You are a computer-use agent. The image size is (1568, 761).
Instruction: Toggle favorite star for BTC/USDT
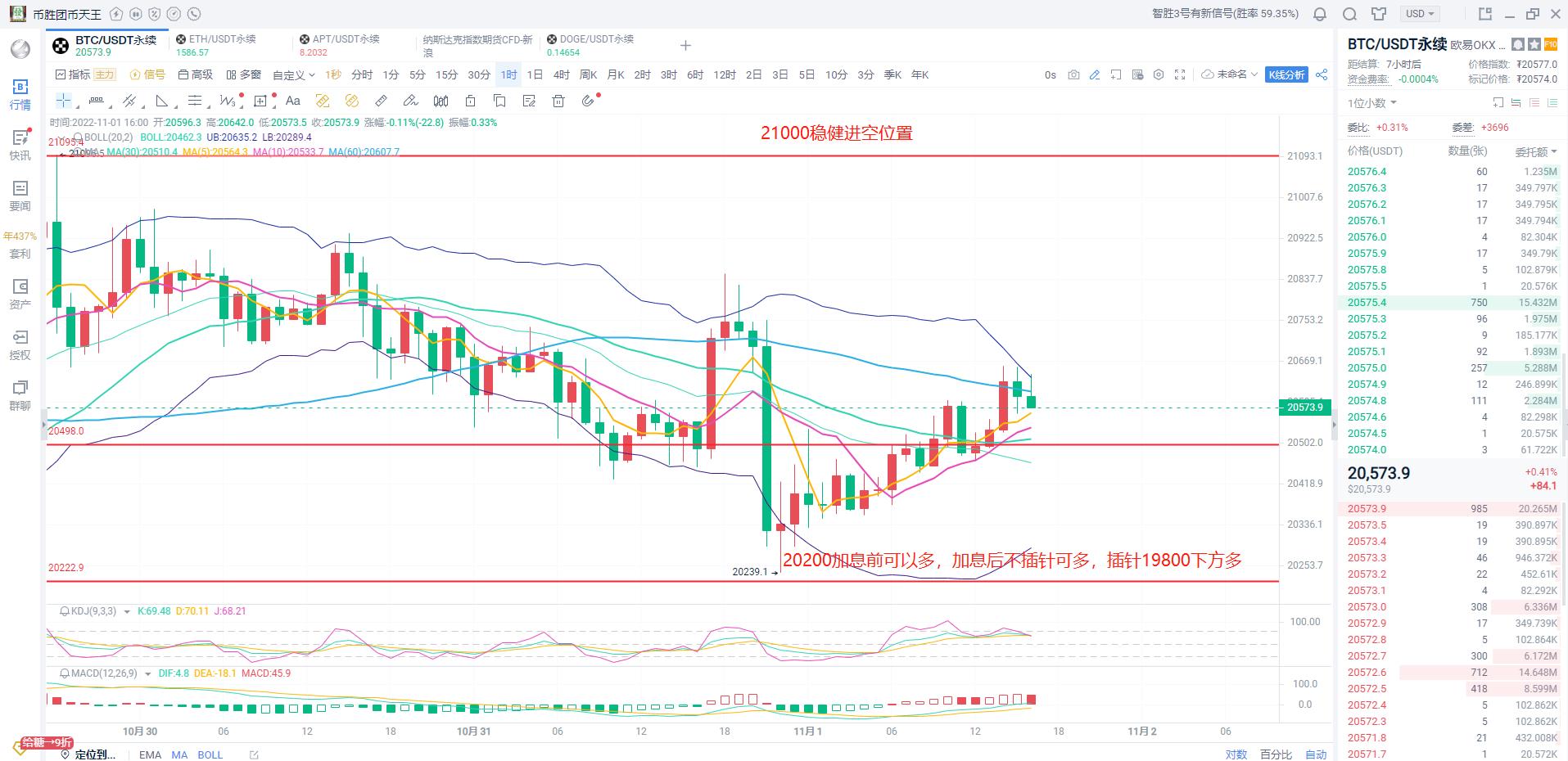click(1534, 44)
